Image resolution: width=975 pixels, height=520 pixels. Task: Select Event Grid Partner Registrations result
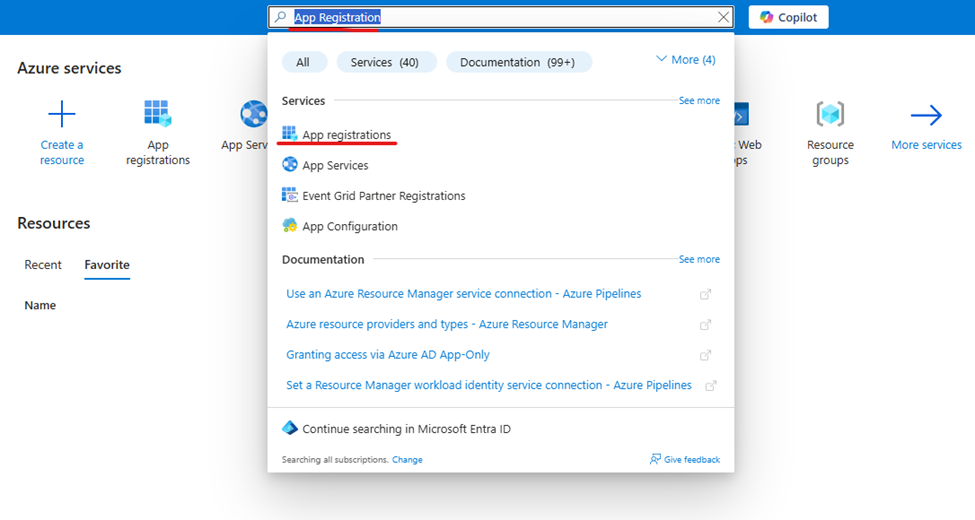(x=383, y=196)
